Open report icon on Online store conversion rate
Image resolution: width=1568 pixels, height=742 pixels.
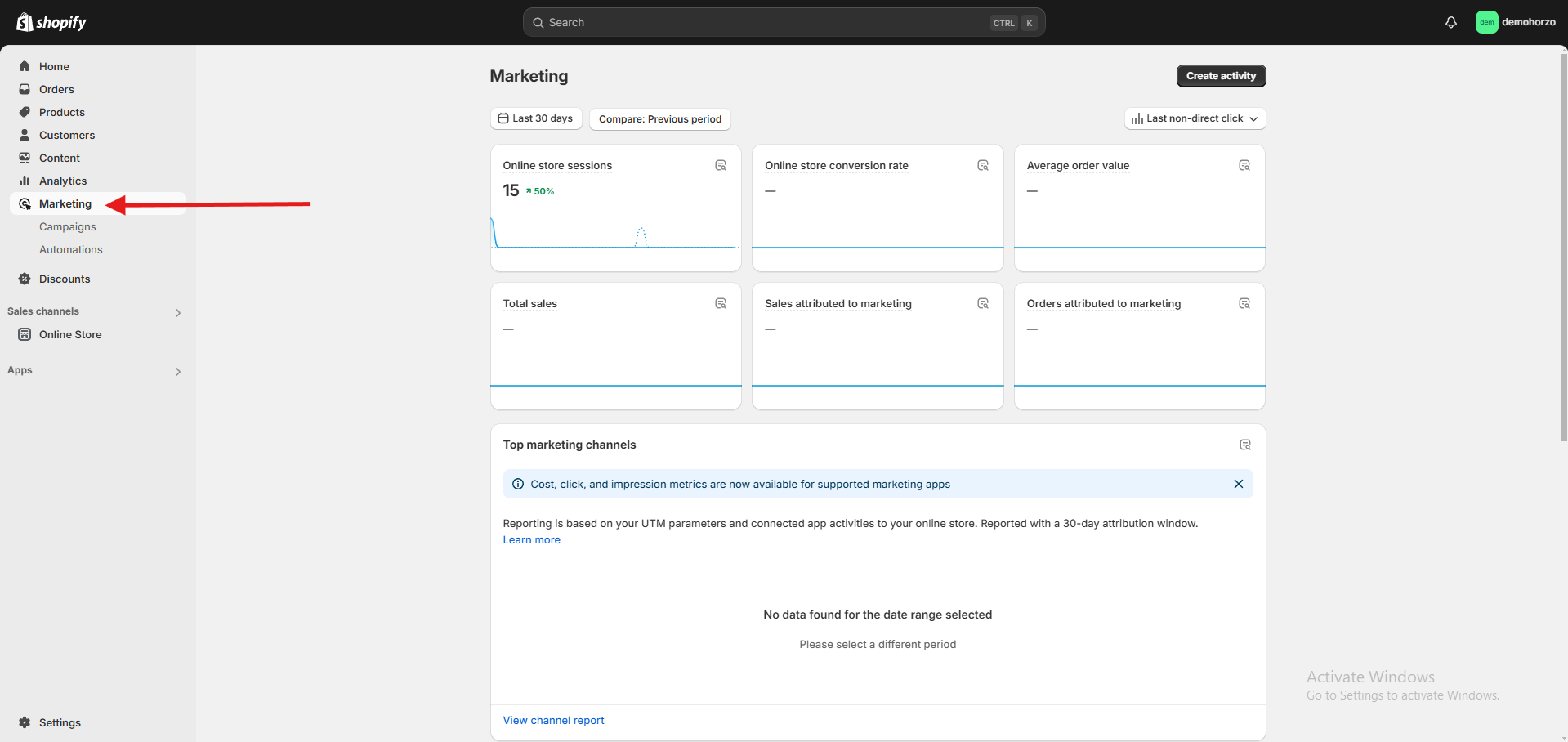click(983, 166)
